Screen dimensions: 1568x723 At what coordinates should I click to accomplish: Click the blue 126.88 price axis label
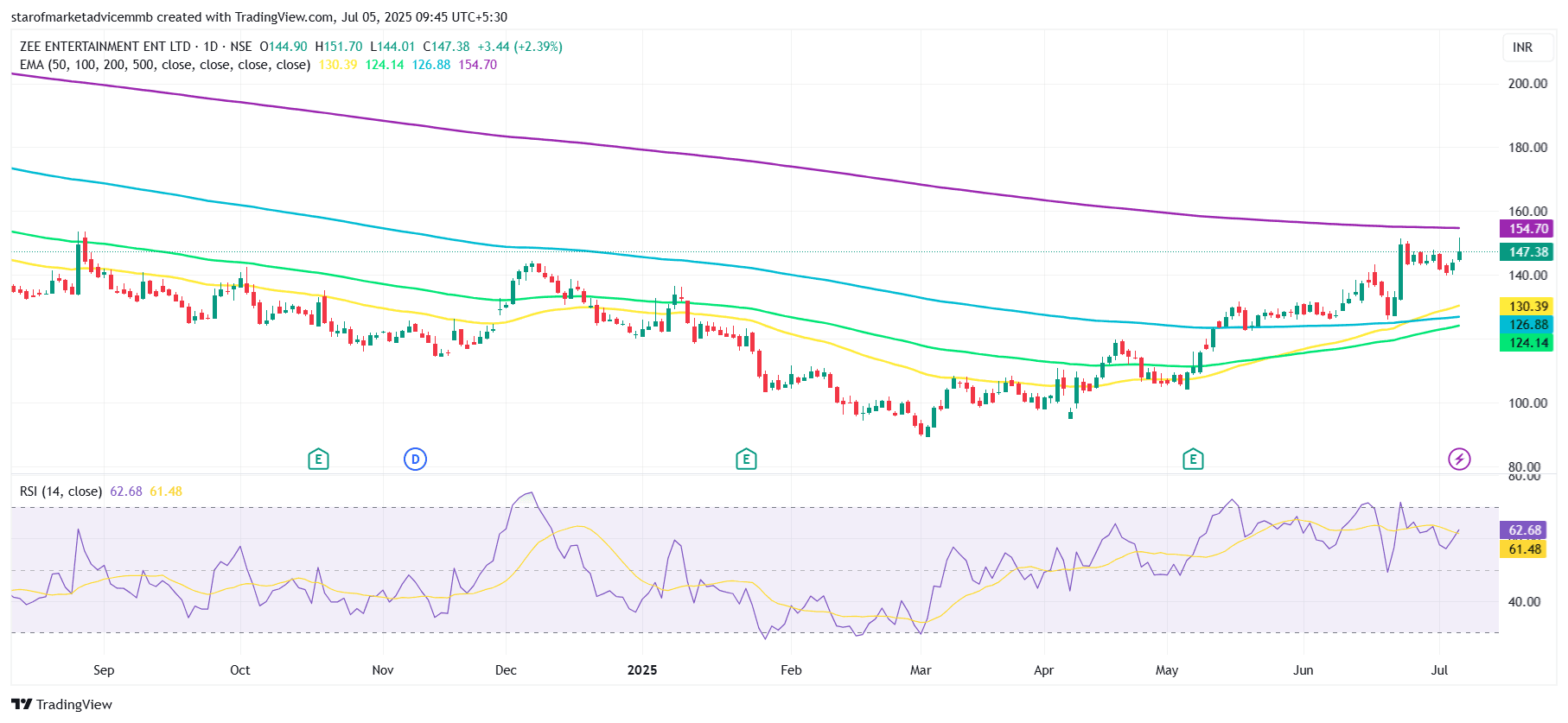tap(1527, 325)
